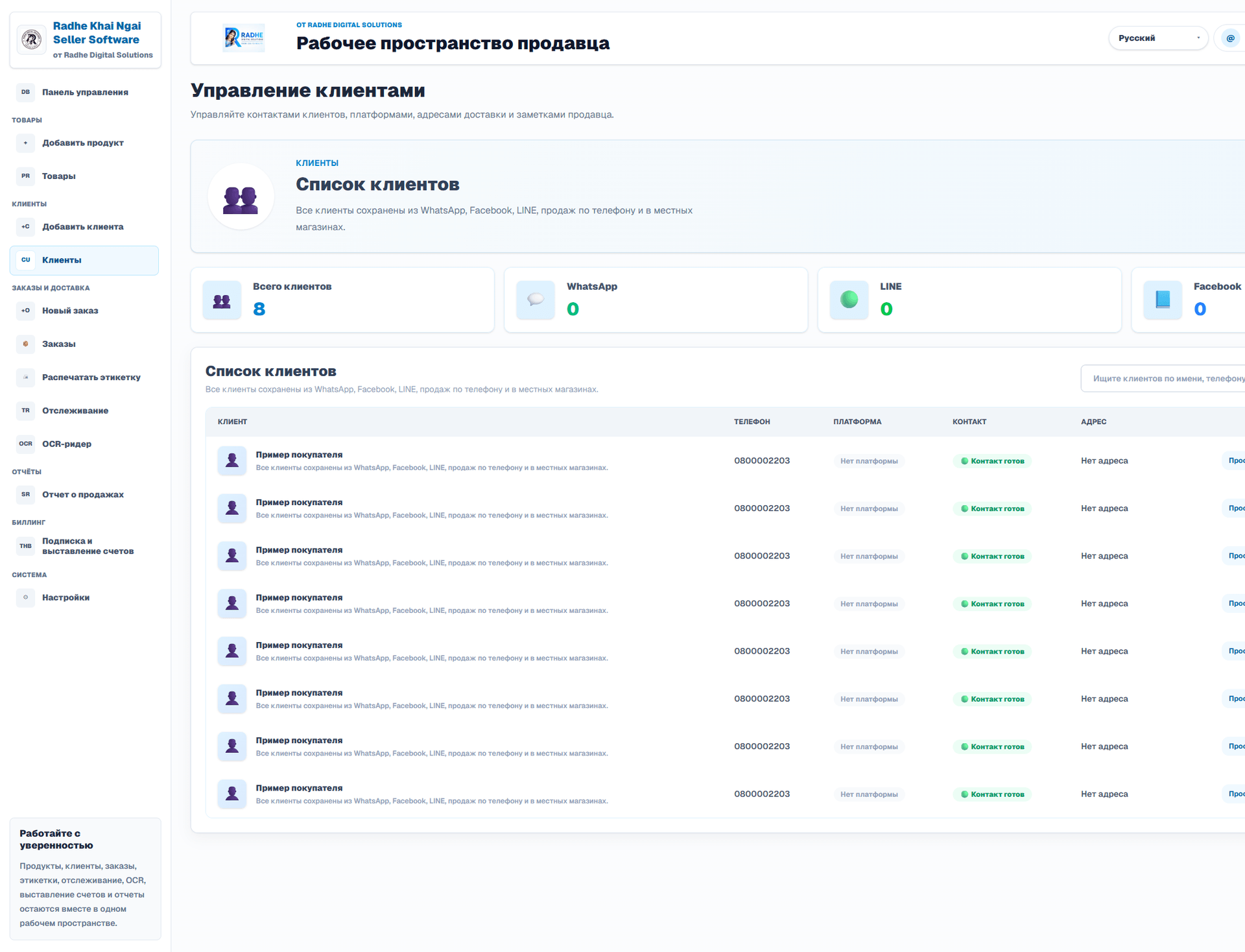Viewport: 1245px width, 952px height.
Task: Click the TR icon for Отслеживание
Action: [25, 411]
